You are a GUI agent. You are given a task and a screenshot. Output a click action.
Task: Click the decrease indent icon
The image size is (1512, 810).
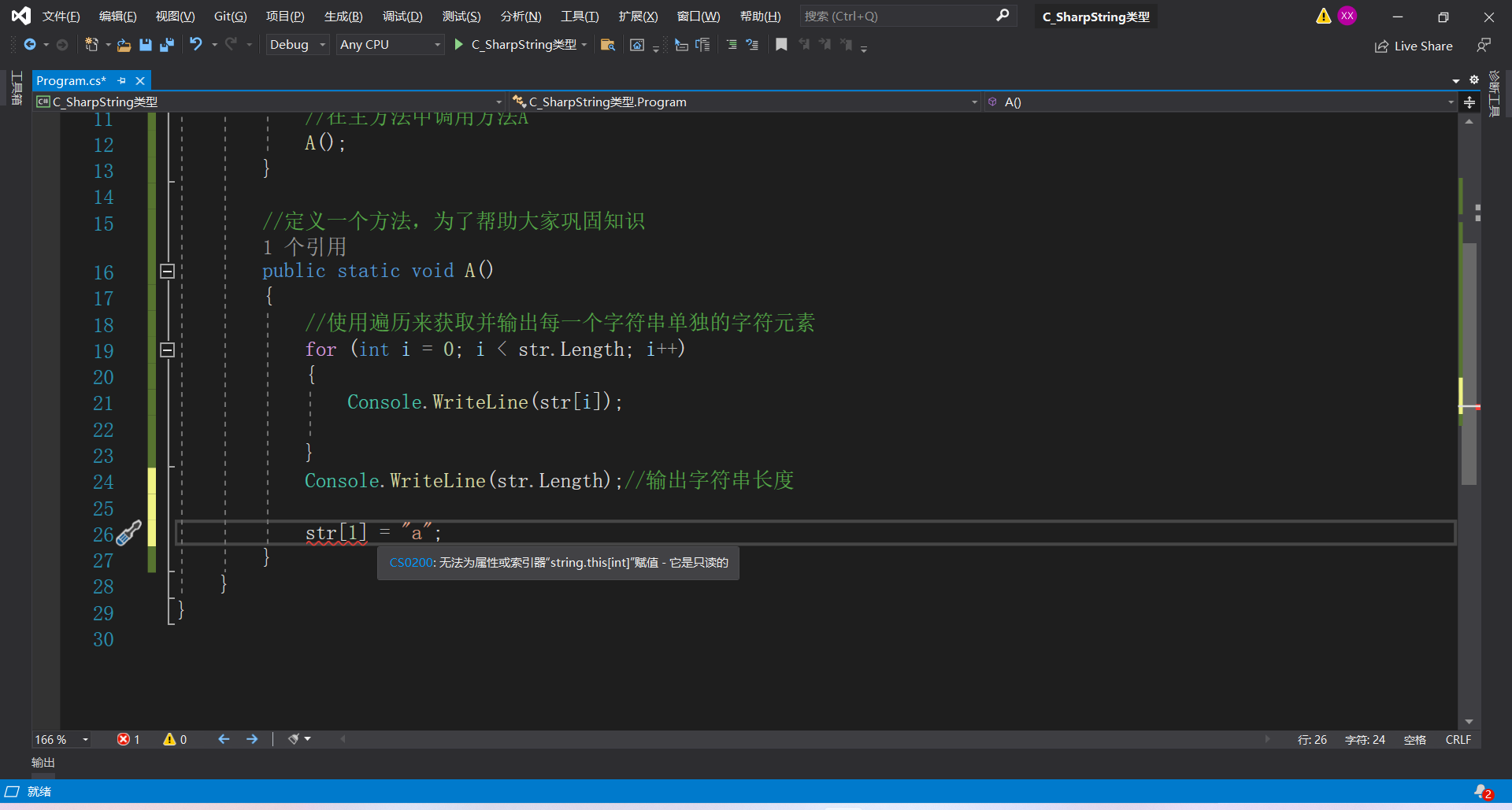682,45
